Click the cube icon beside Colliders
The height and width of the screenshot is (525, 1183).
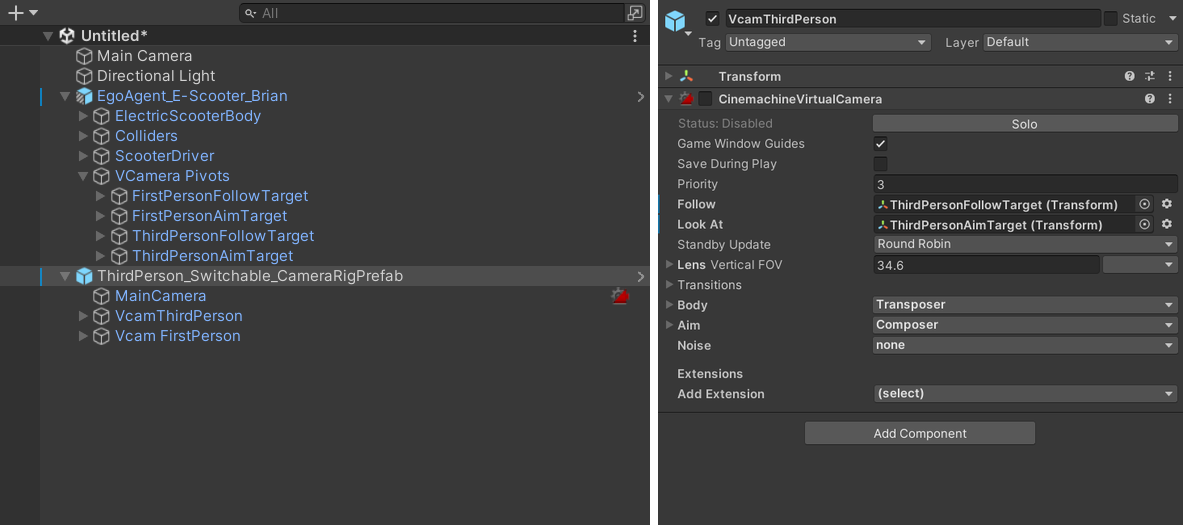(x=102, y=136)
